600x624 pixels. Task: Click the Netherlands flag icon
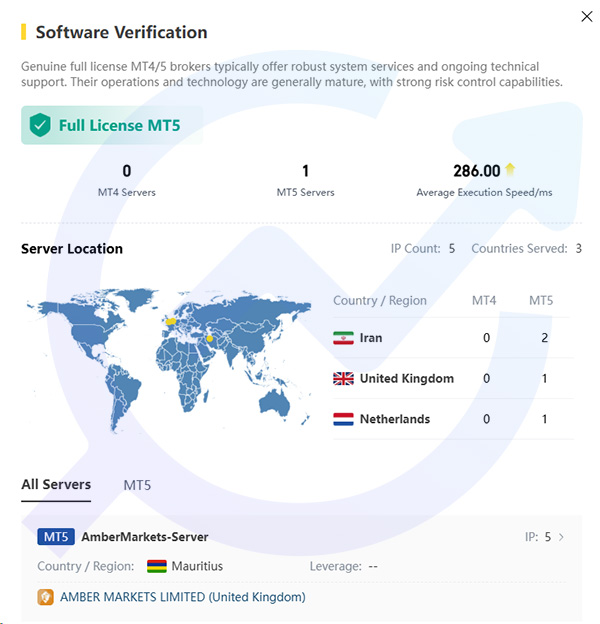coord(343,419)
